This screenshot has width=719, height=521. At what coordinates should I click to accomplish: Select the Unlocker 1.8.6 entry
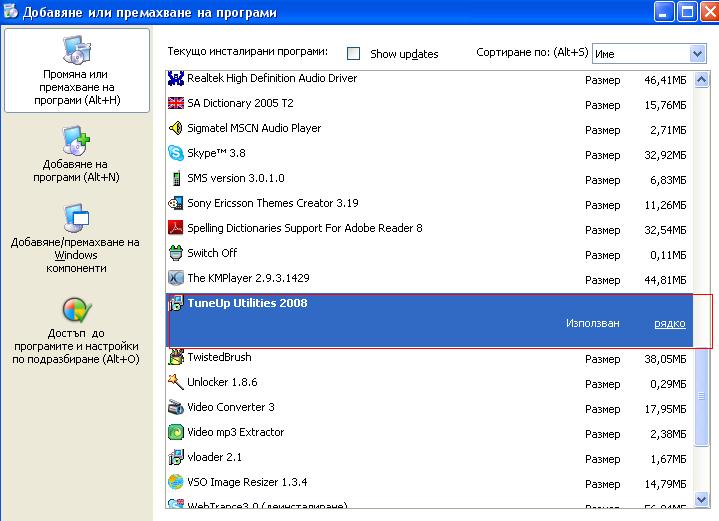pos(429,382)
